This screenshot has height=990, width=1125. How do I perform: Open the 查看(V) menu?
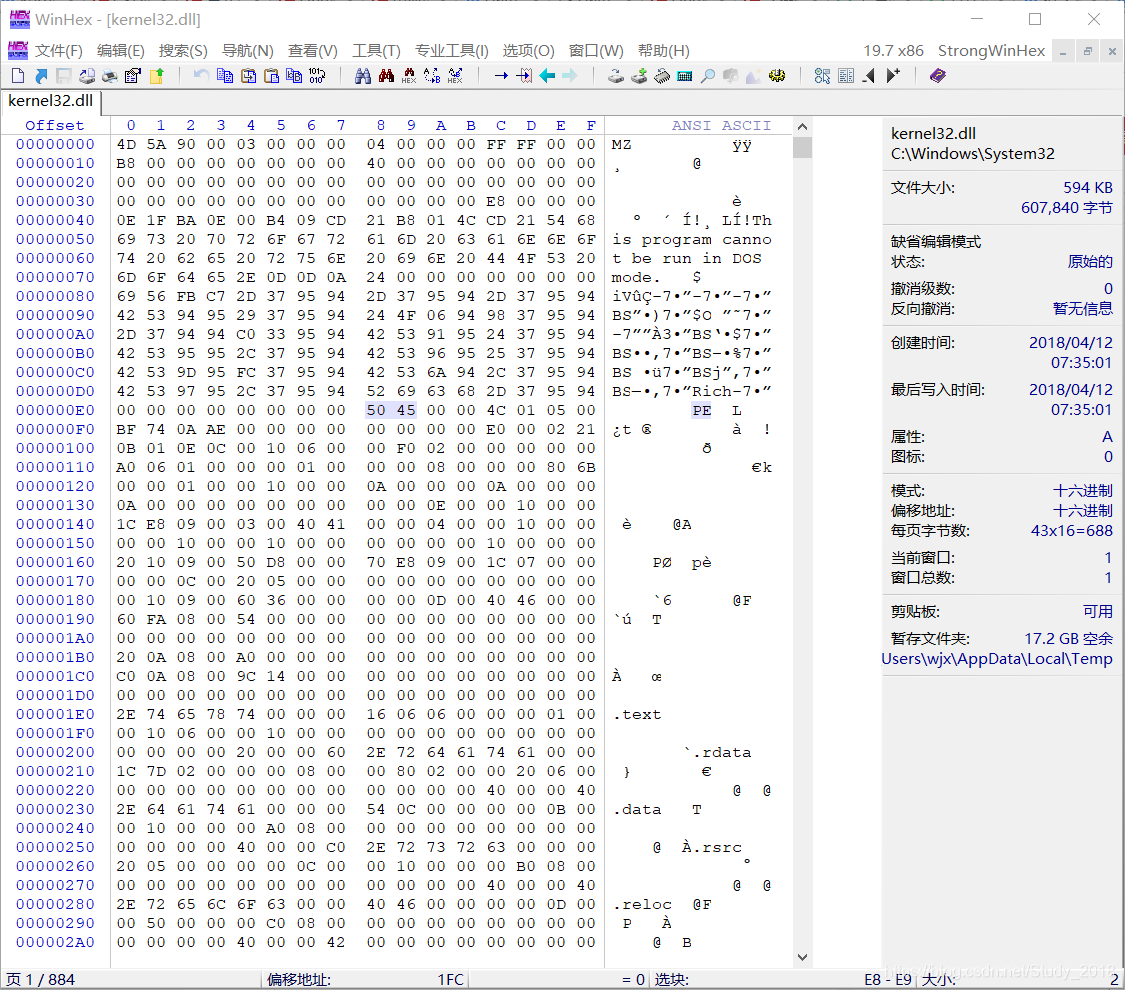(313, 50)
